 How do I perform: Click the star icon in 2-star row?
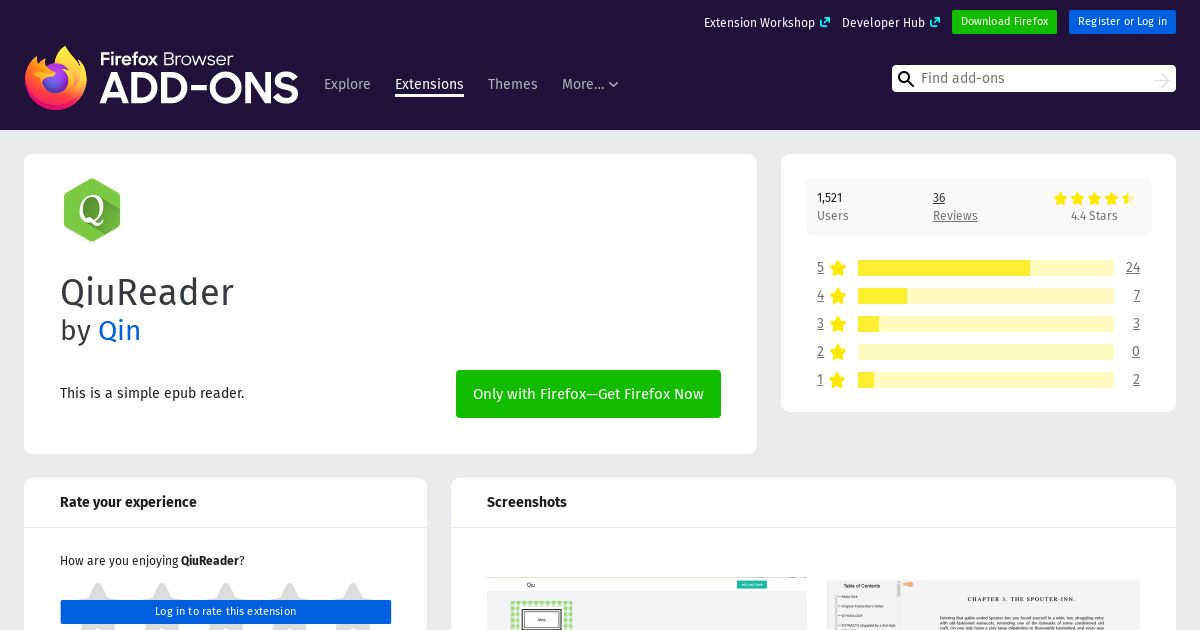click(838, 352)
